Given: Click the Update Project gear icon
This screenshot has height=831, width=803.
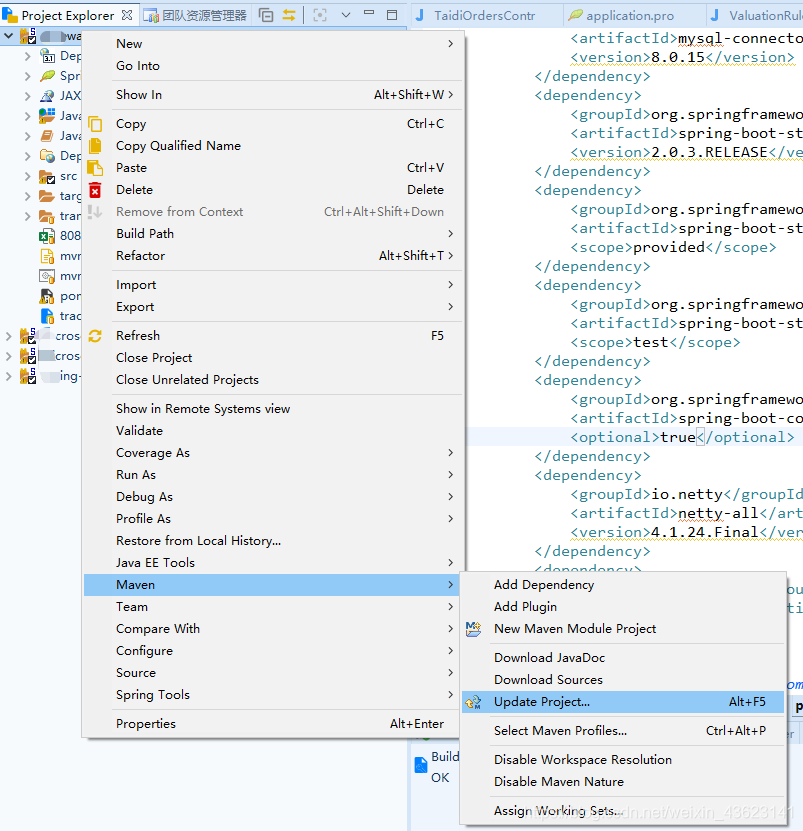Looking at the screenshot, I should pos(473,702).
